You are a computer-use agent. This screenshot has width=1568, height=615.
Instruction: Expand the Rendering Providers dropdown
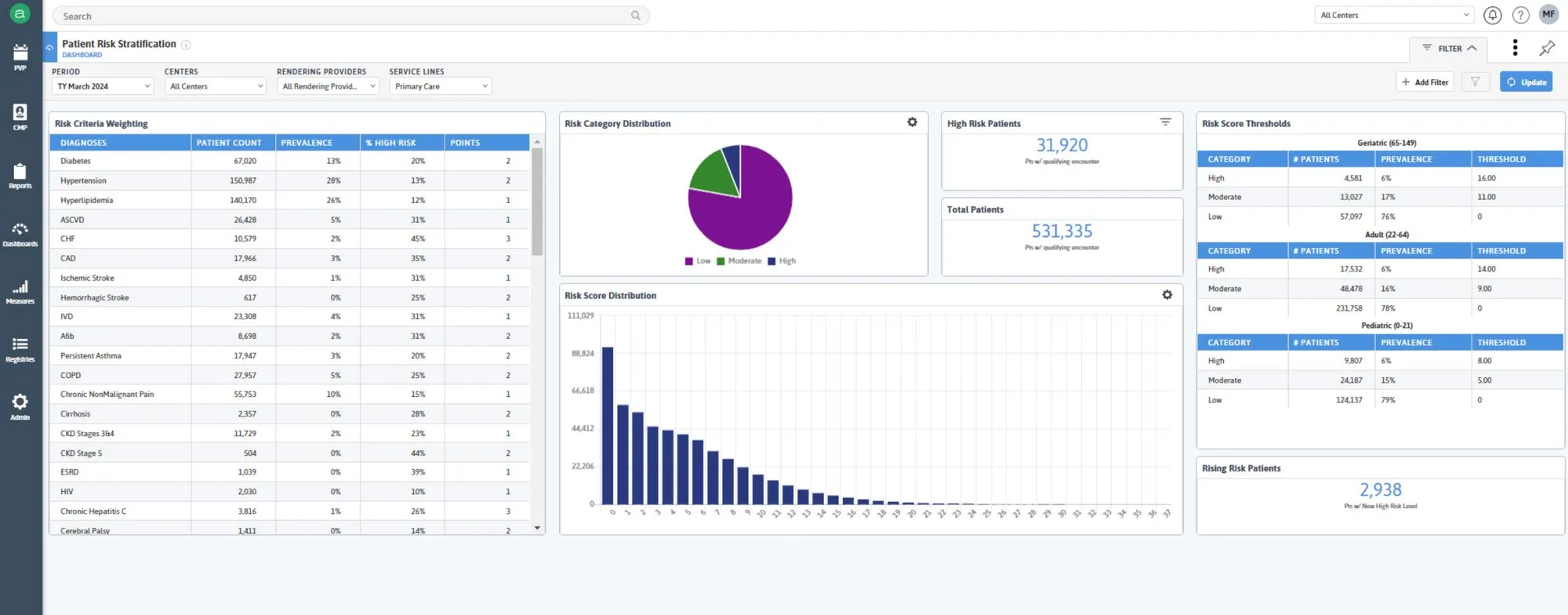tap(328, 86)
